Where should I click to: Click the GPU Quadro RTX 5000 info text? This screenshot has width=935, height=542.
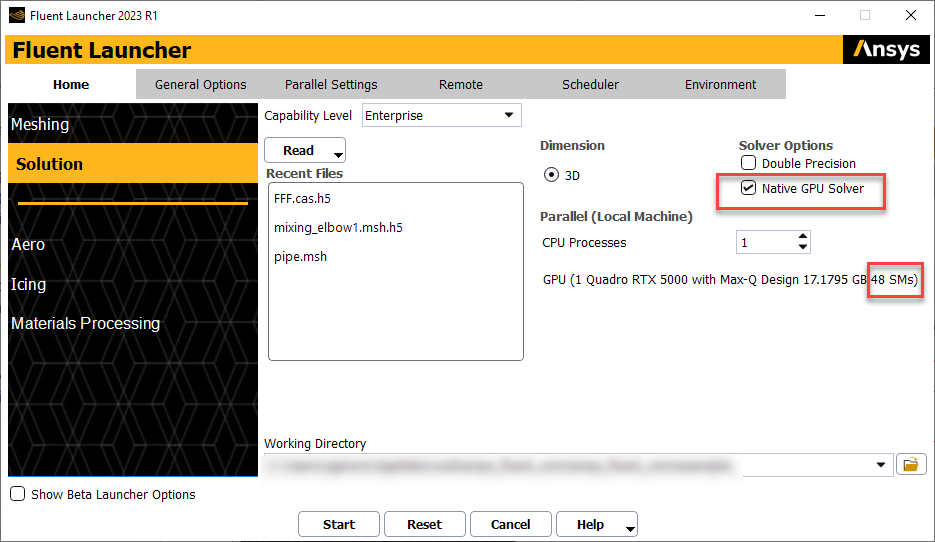click(x=730, y=280)
